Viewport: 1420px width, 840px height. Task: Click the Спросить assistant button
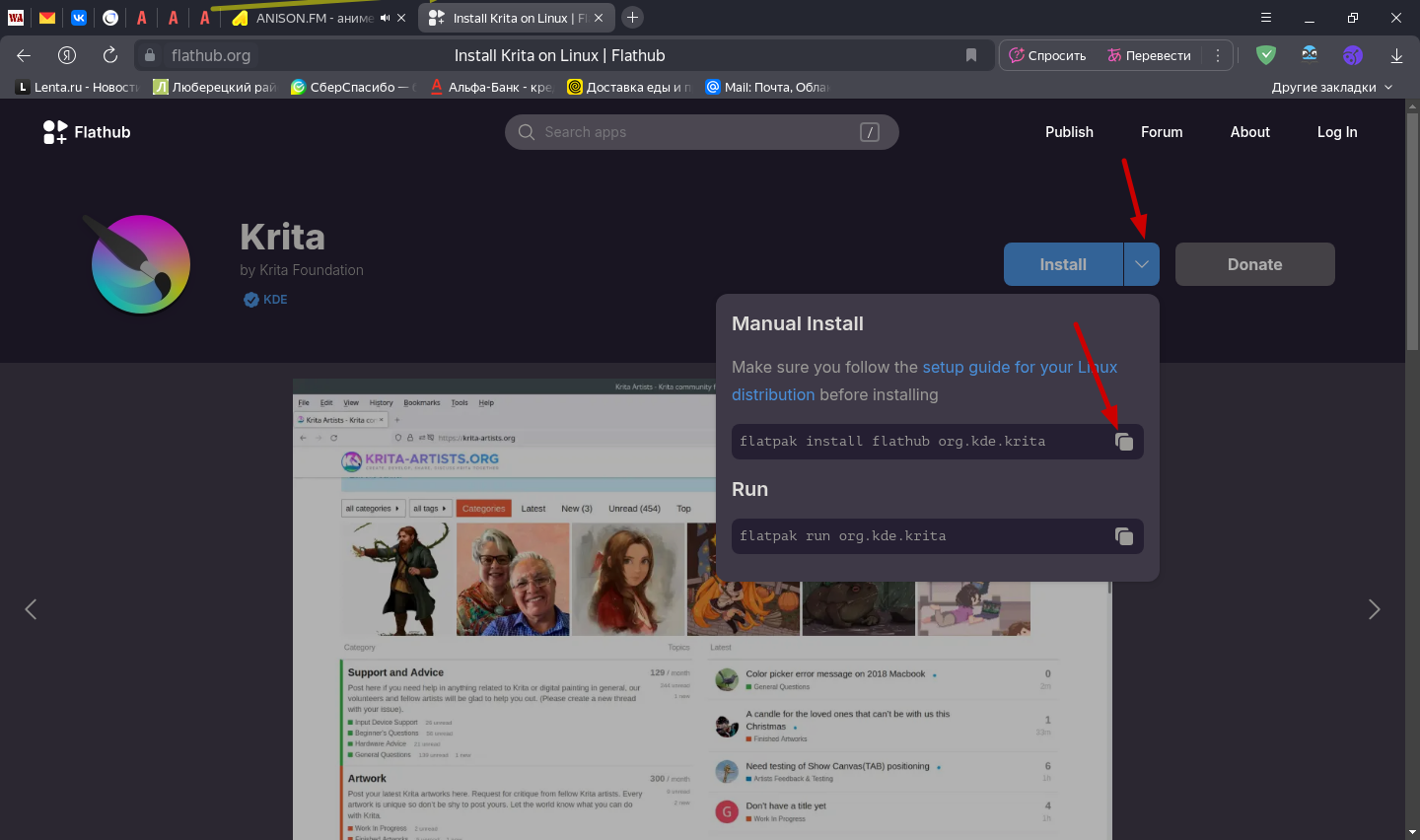coord(1047,55)
